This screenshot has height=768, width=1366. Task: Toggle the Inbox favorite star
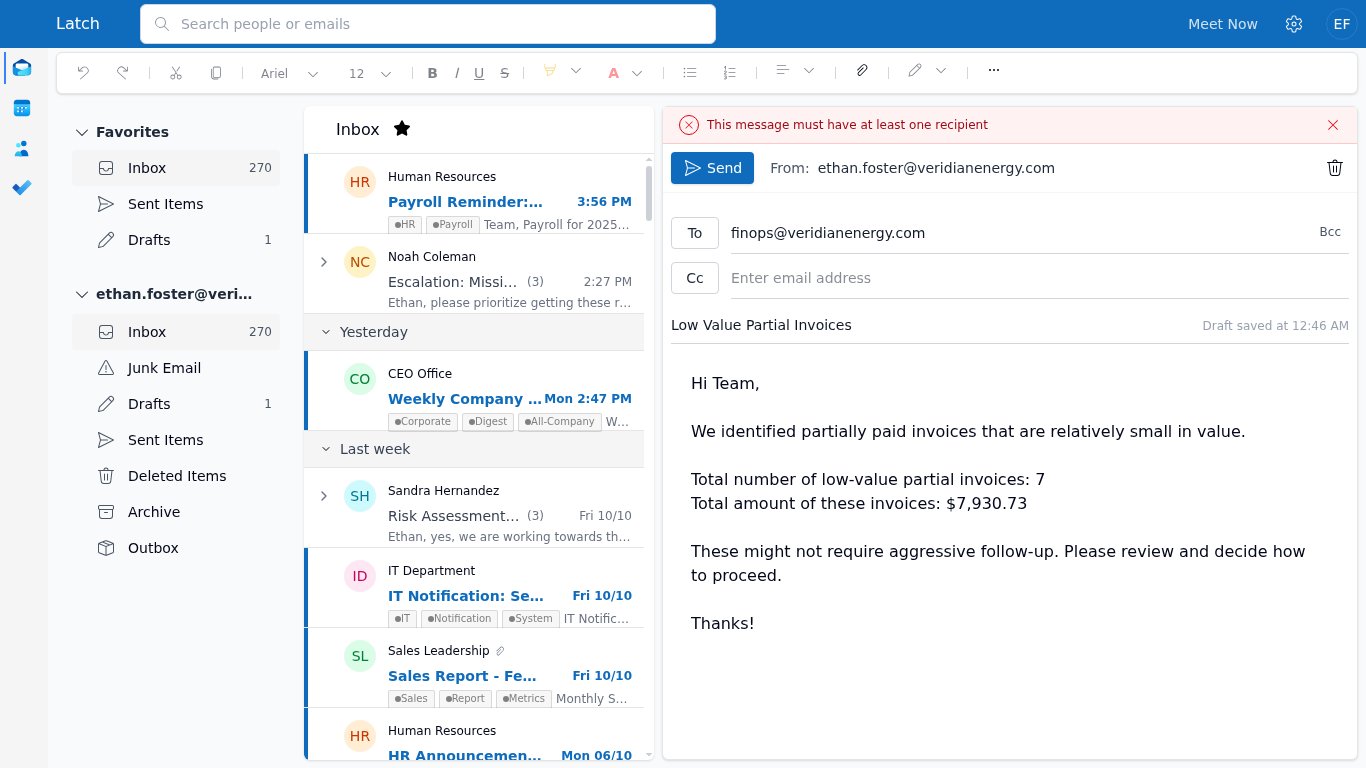tap(402, 129)
